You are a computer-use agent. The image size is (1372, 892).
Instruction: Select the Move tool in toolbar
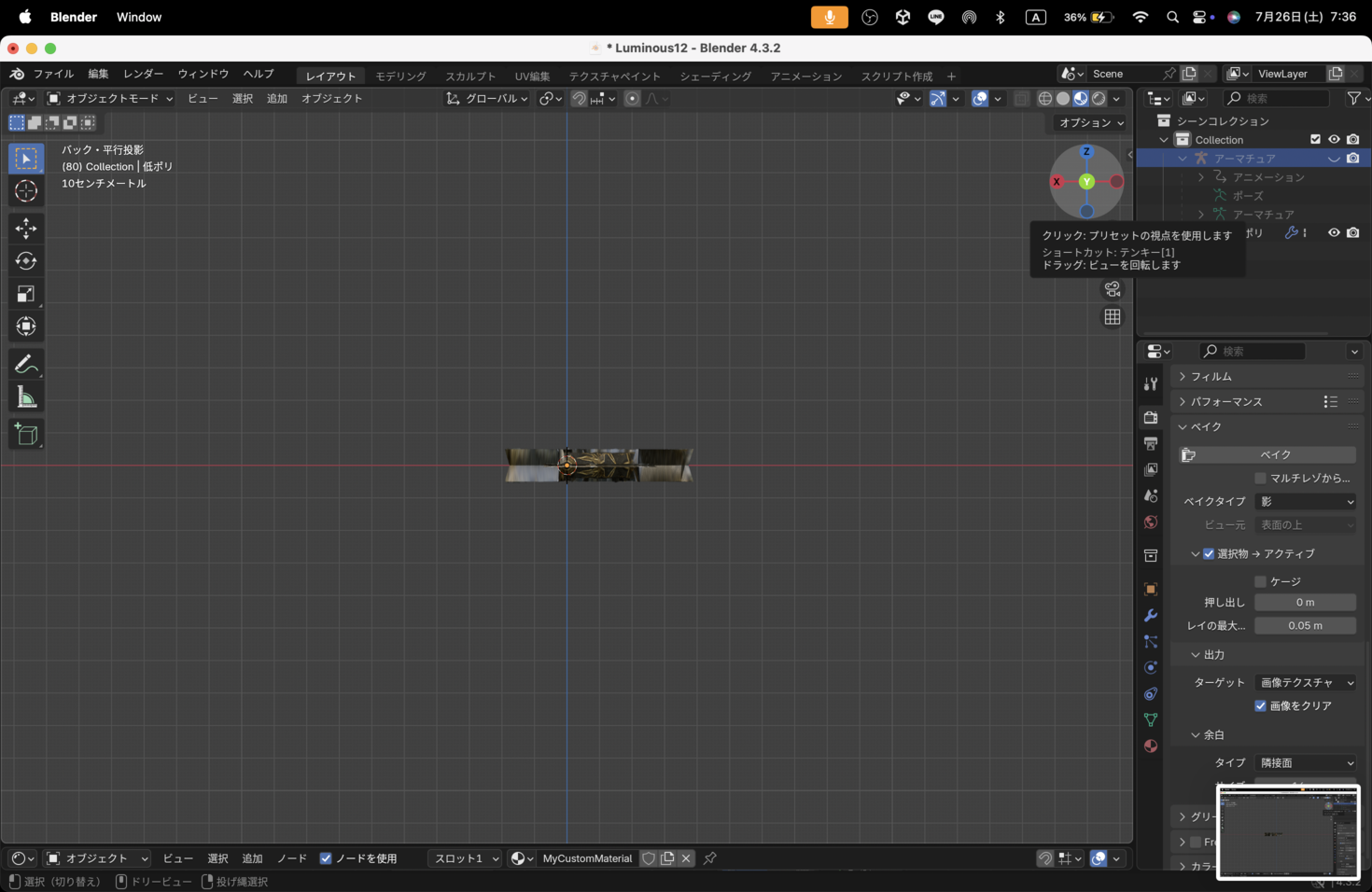(x=26, y=229)
